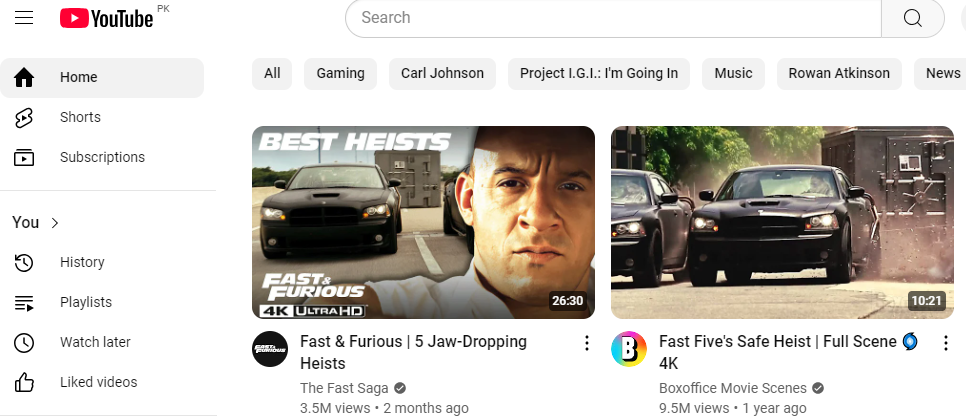The height and width of the screenshot is (419, 966).
Task: Open the hamburger guide menu
Action: click(x=24, y=18)
